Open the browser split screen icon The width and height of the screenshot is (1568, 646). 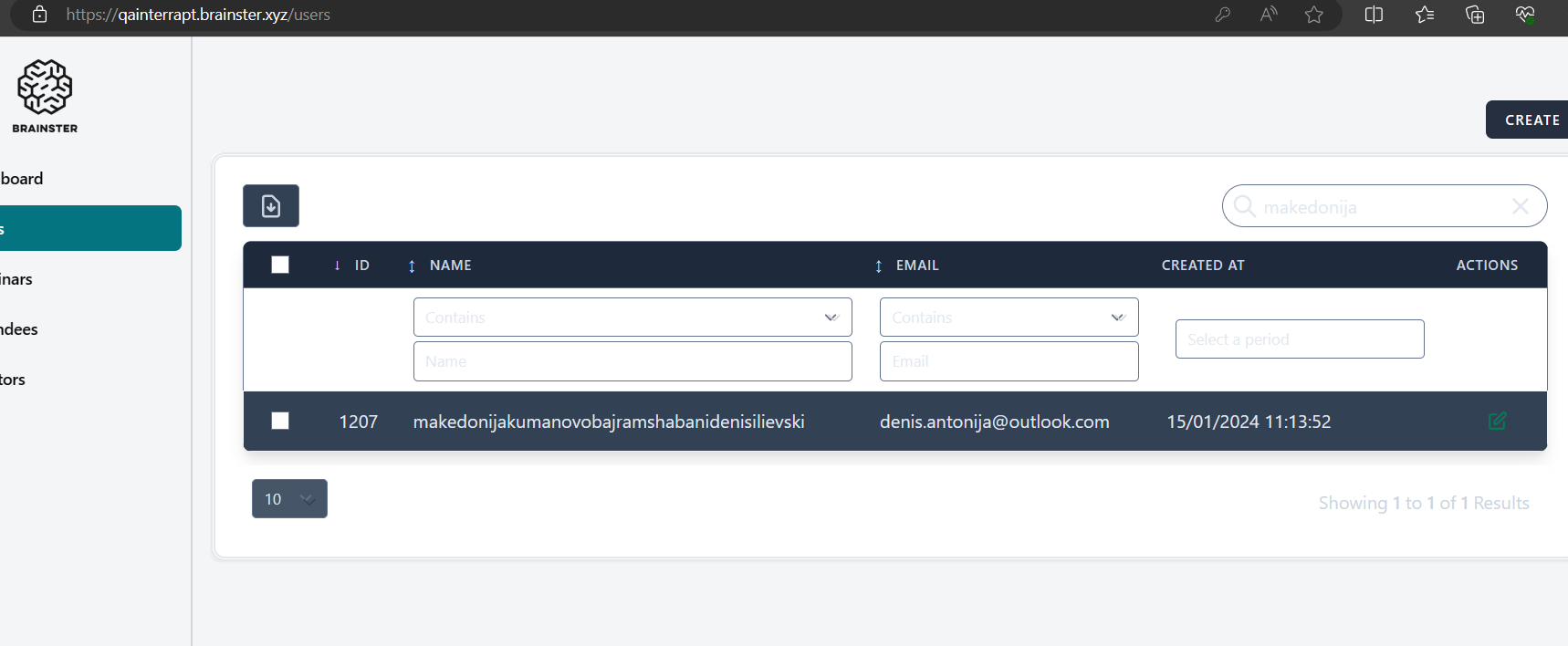pos(1374,15)
